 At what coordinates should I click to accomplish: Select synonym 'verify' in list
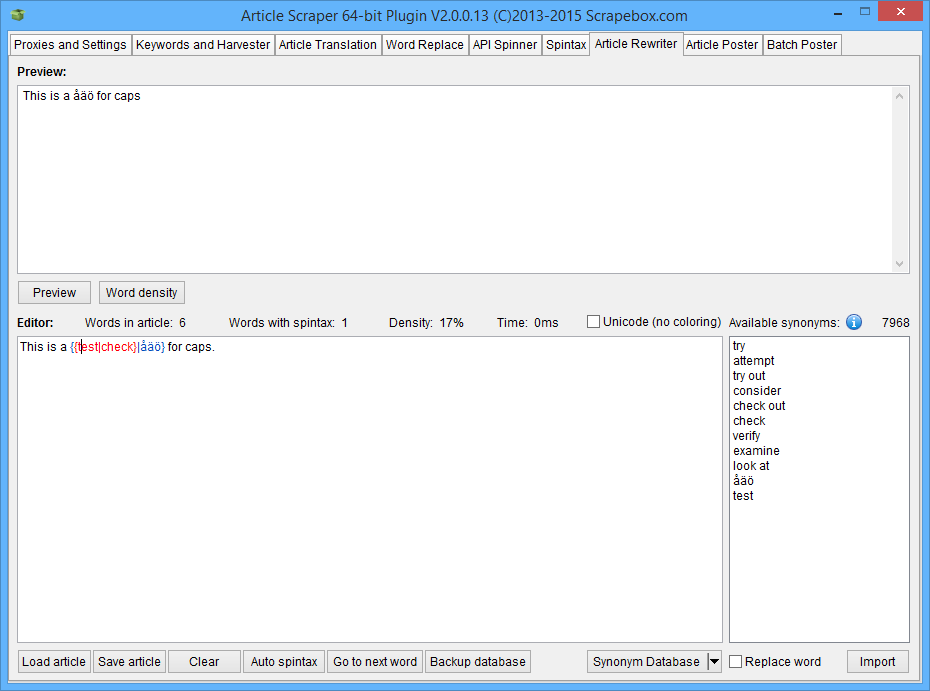(x=746, y=436)
